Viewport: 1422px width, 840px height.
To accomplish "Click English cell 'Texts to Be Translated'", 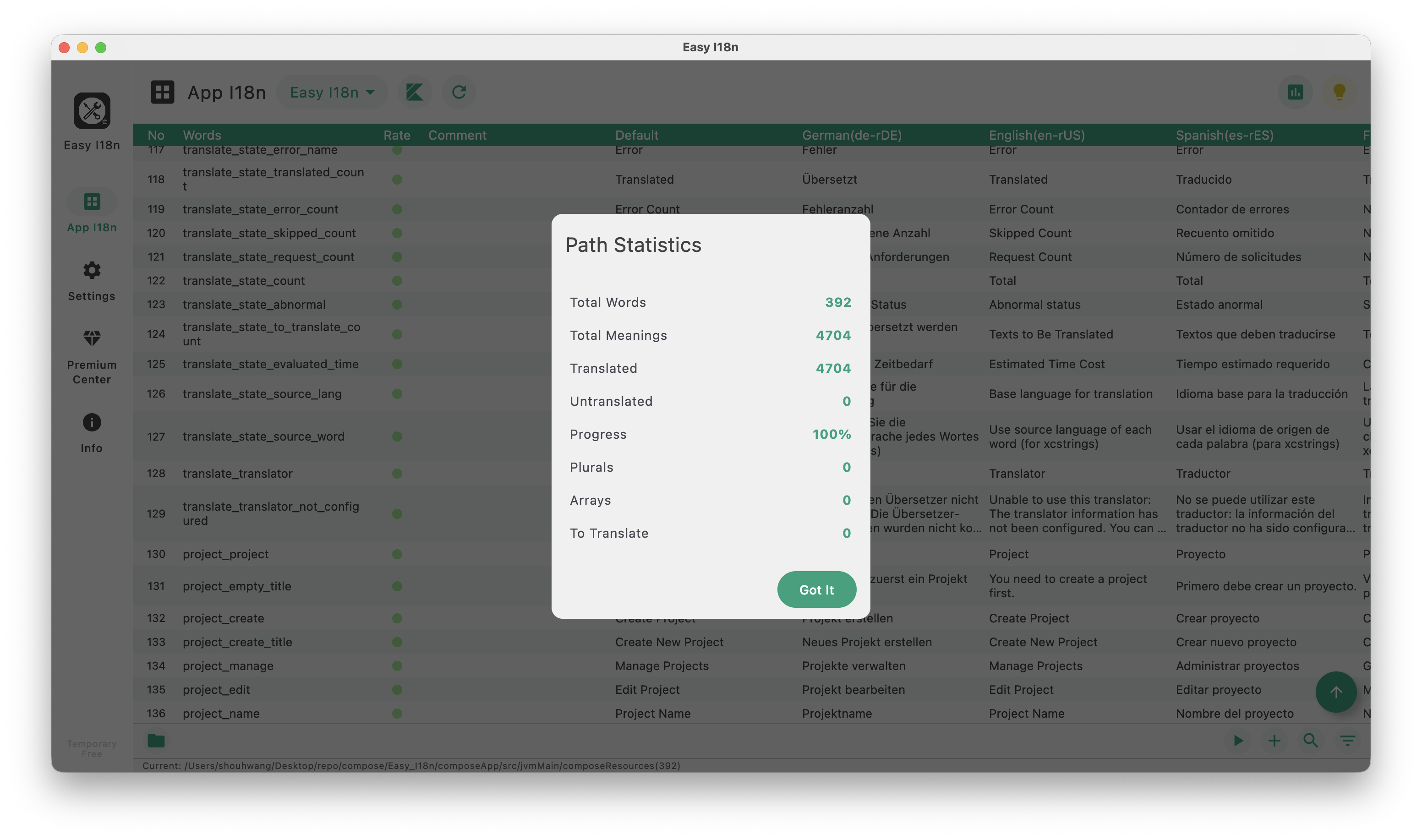I will [x=1050, y=334].
